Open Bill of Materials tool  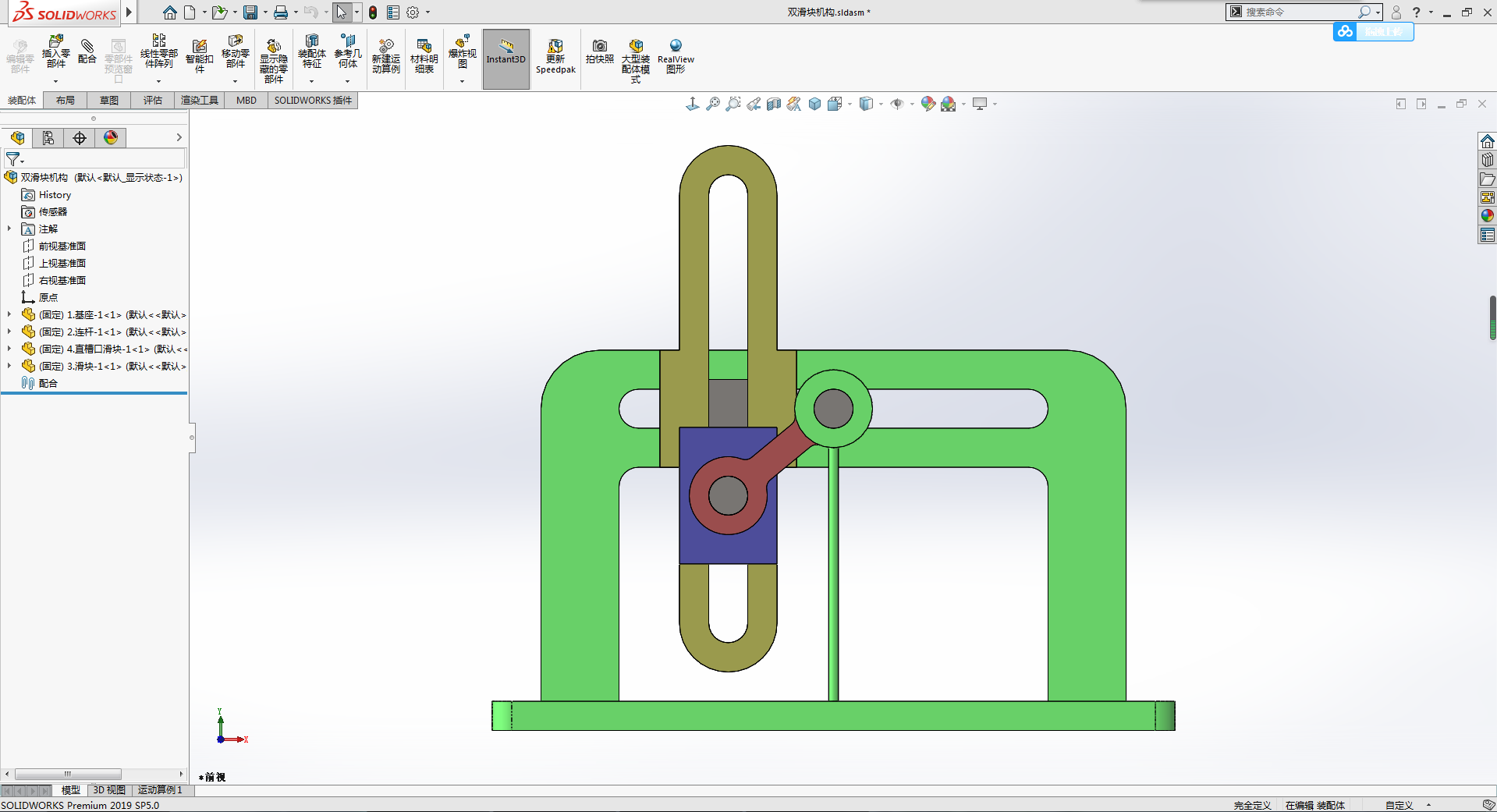pos(424,56)
